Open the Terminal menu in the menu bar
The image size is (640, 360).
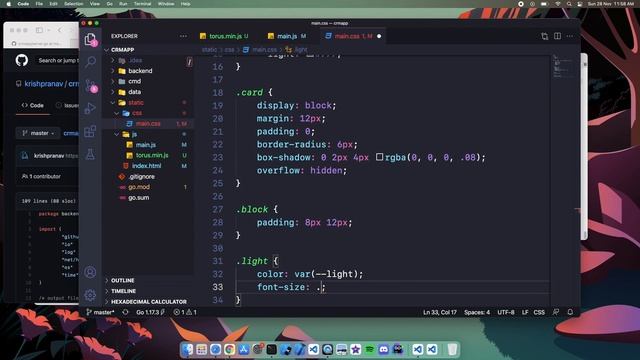coord(142,4)
